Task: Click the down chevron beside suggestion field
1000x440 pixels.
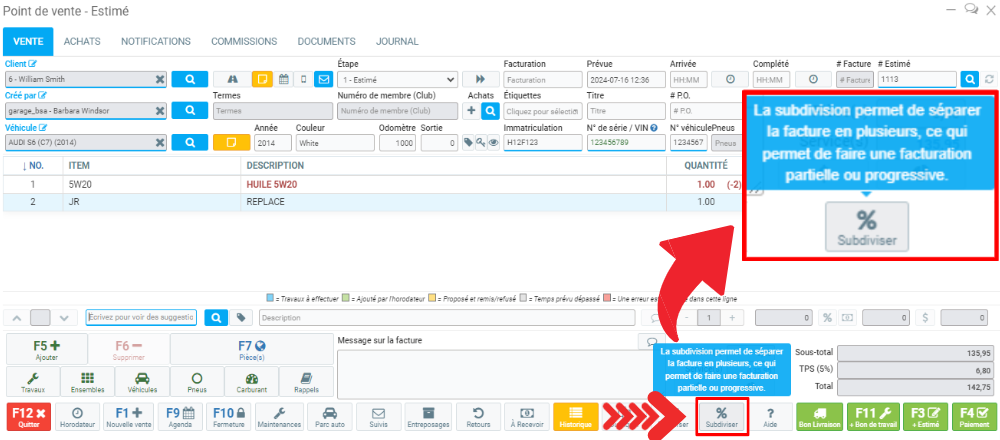Action: coord(64,317)
